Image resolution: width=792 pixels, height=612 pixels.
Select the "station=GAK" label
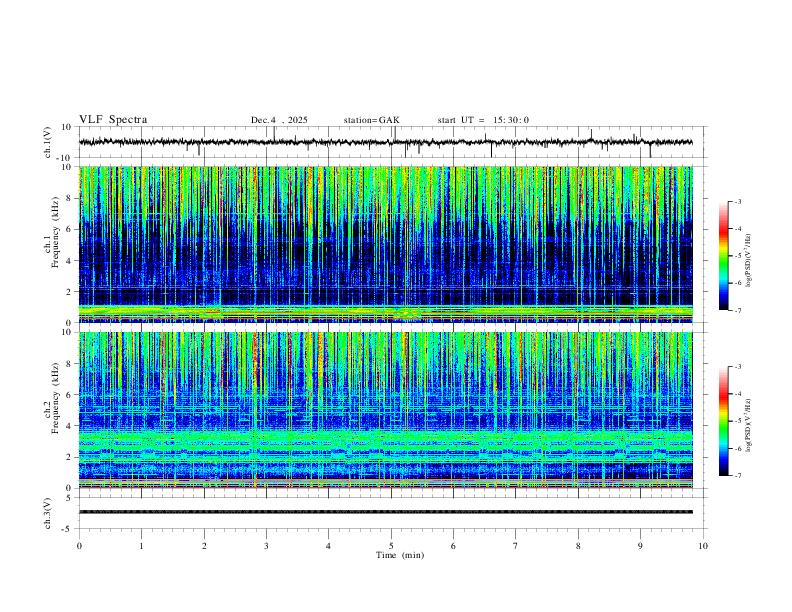tap(371, 120)
